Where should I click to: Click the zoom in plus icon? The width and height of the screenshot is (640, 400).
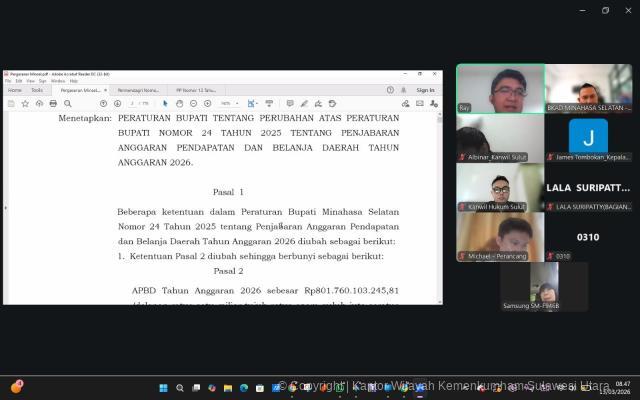[207, 103]
